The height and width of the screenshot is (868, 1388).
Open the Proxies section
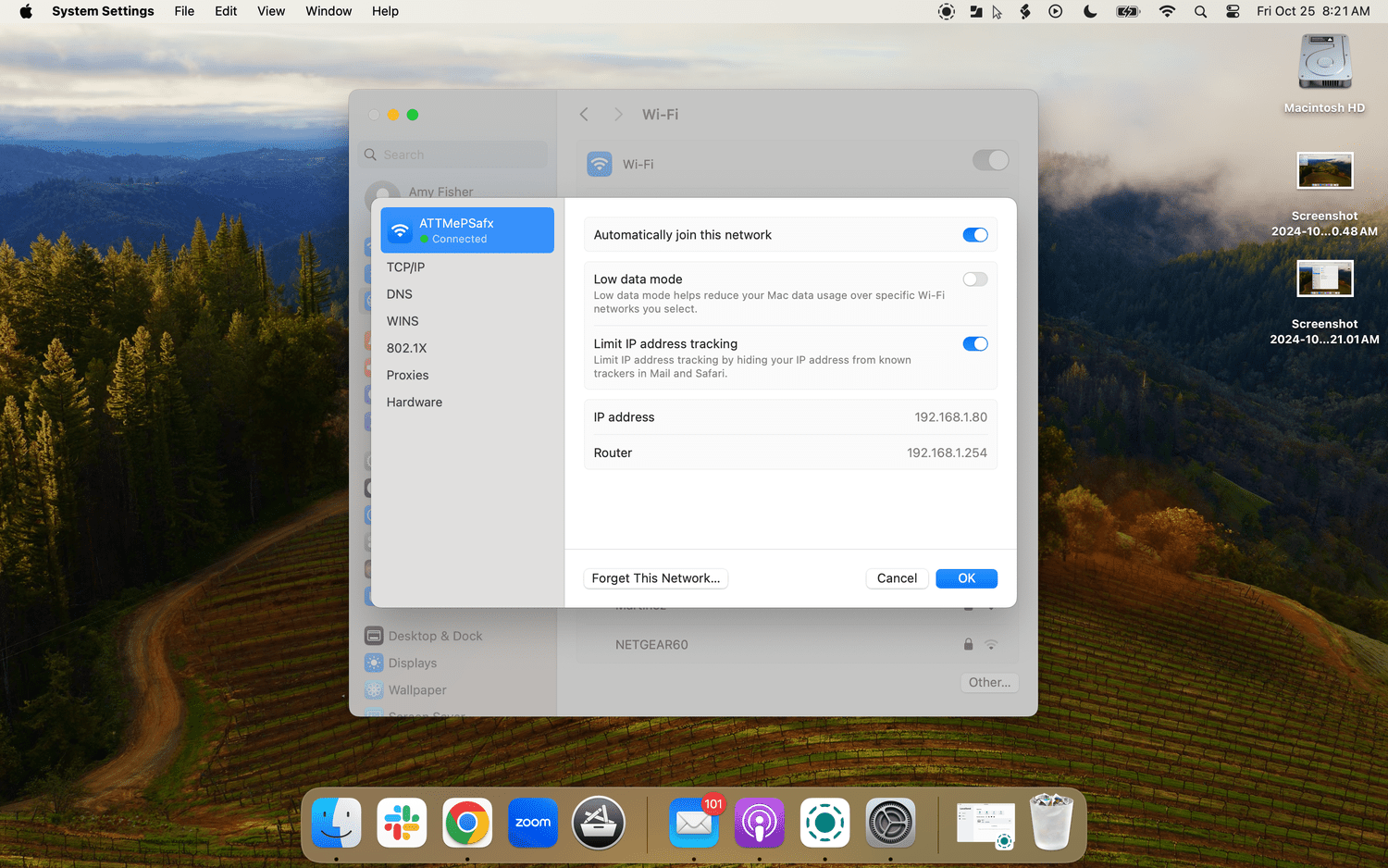coord(407,376)
